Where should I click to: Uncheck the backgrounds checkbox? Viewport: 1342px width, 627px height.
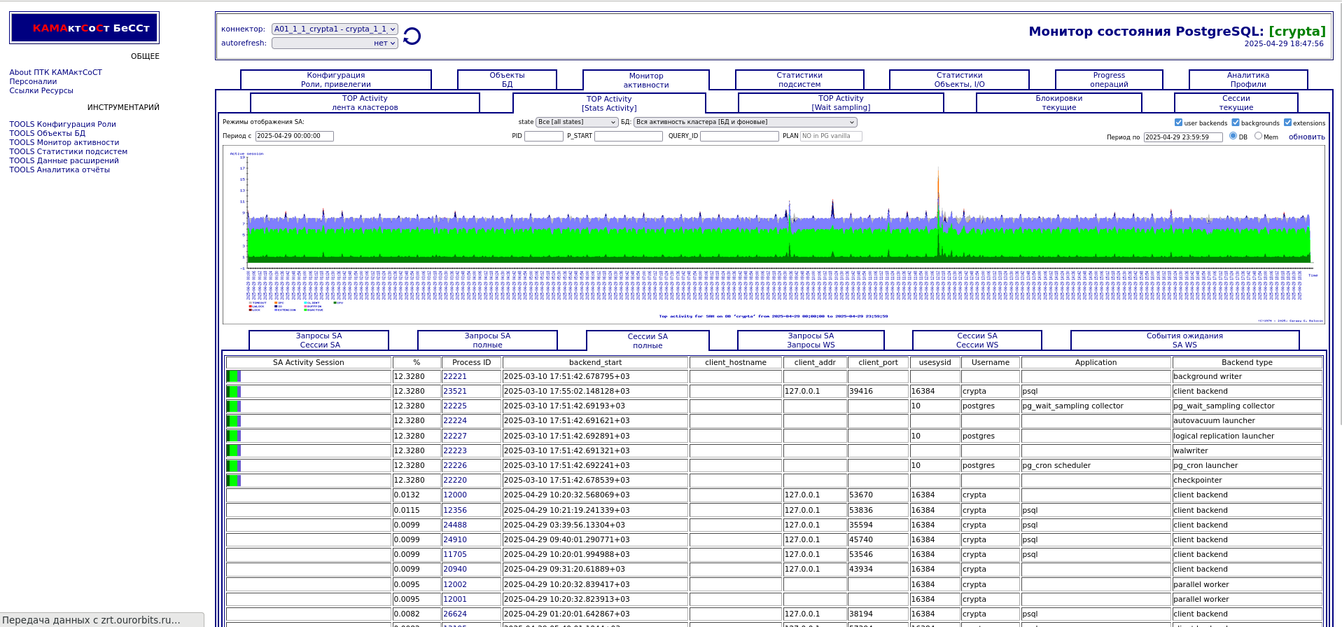coord(1235,123)
